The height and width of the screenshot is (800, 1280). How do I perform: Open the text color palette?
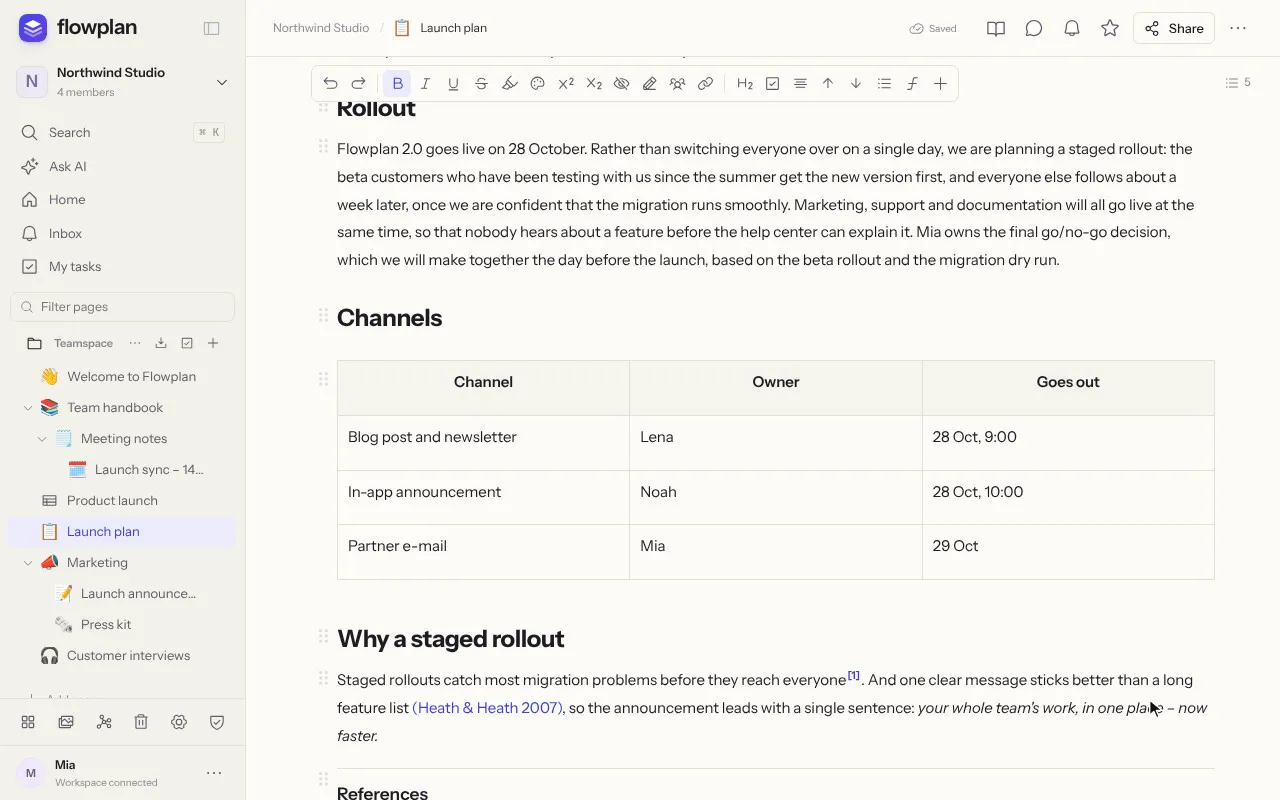(537, 84)
